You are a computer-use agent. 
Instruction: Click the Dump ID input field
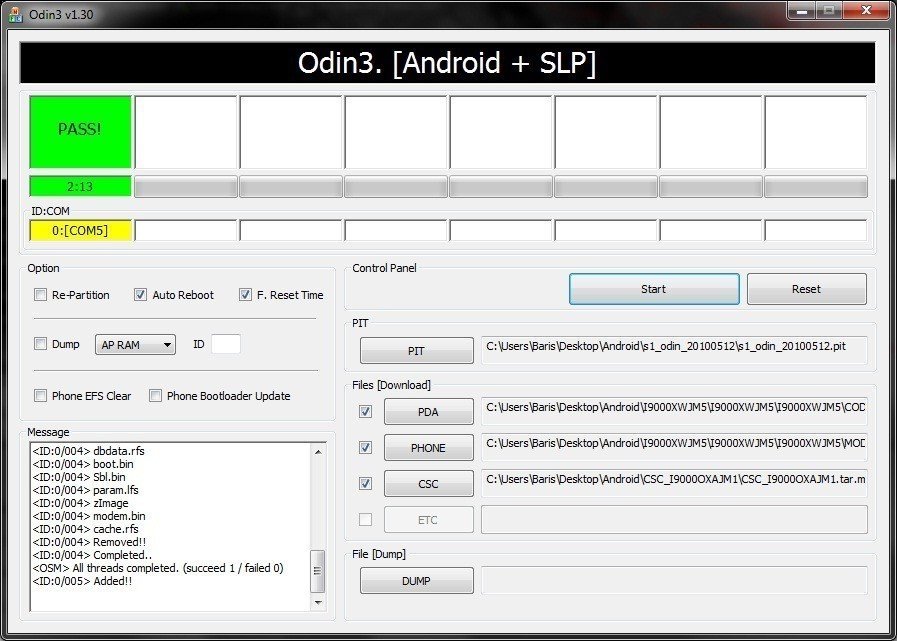point(225,345)
